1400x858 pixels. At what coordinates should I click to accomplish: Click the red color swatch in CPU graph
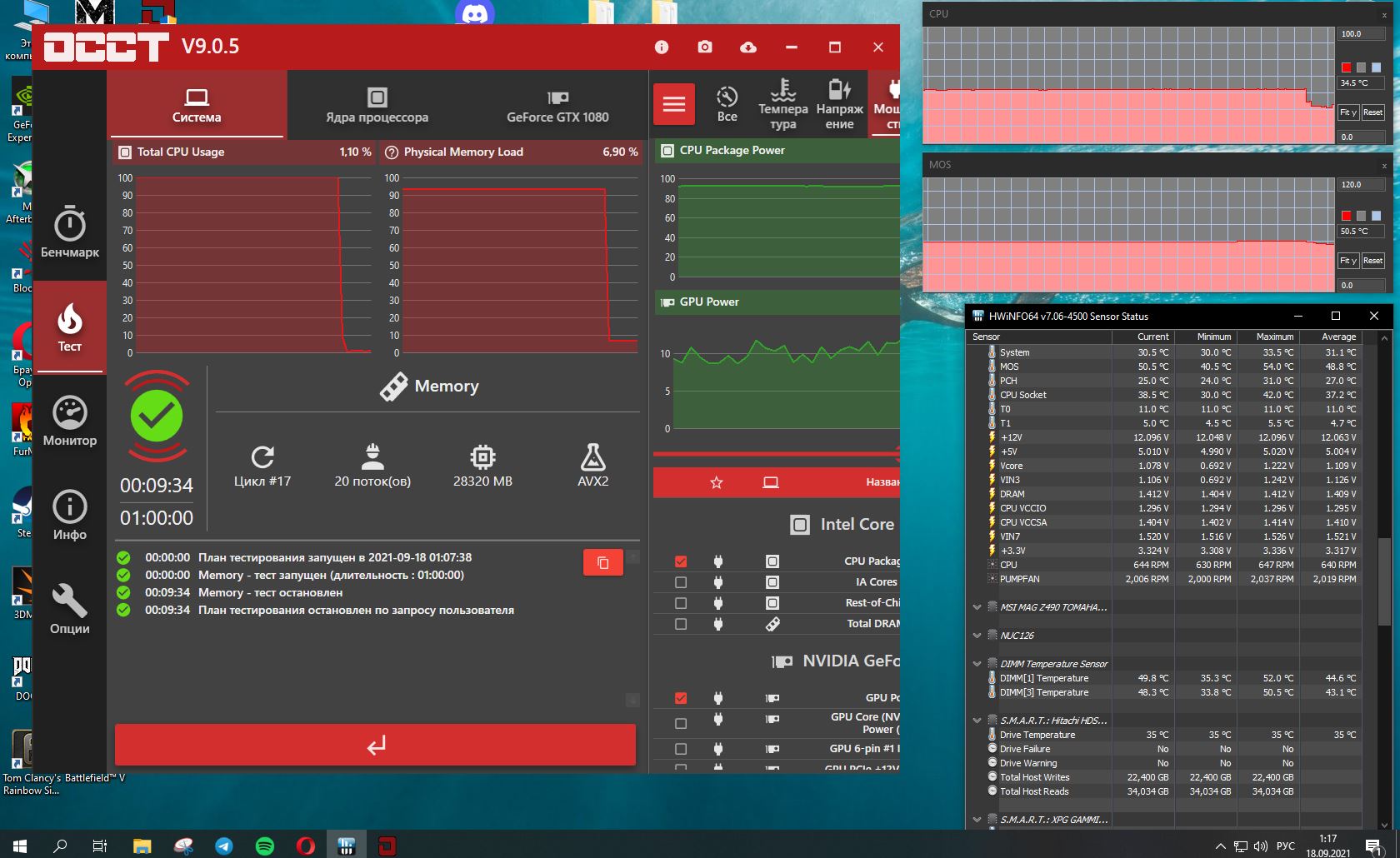1346,67
